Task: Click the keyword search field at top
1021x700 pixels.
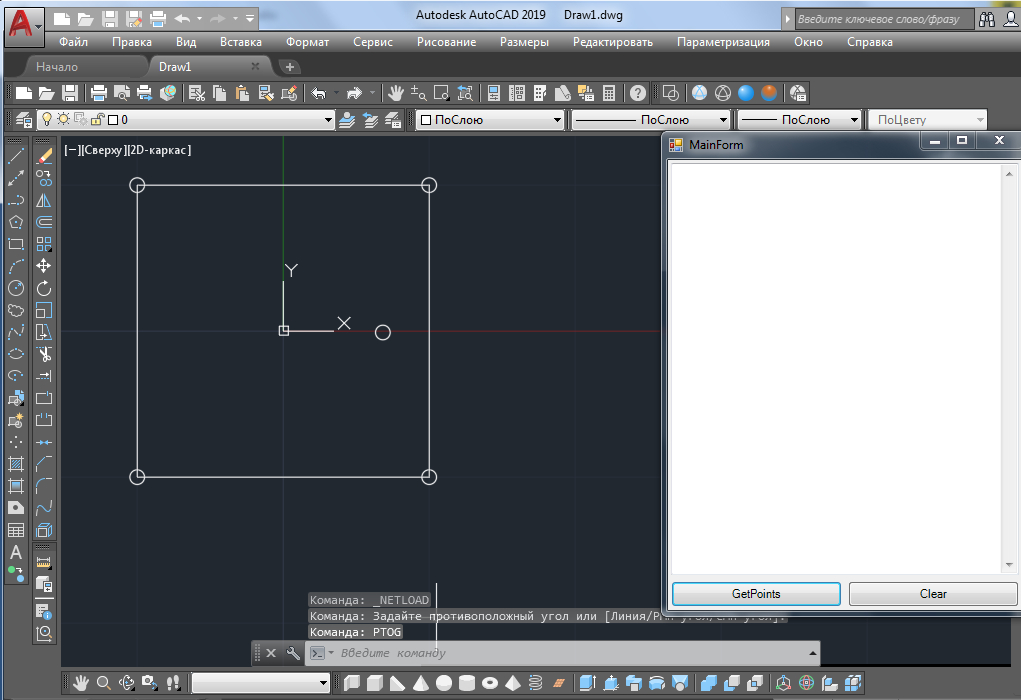Action: 884,19
